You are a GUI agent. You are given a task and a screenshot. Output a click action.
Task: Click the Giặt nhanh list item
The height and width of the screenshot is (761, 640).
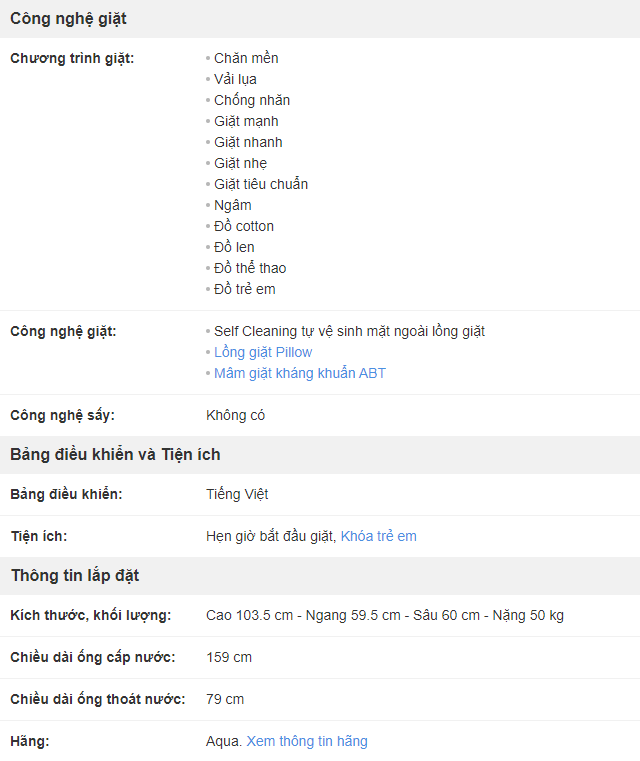(248, 142)
